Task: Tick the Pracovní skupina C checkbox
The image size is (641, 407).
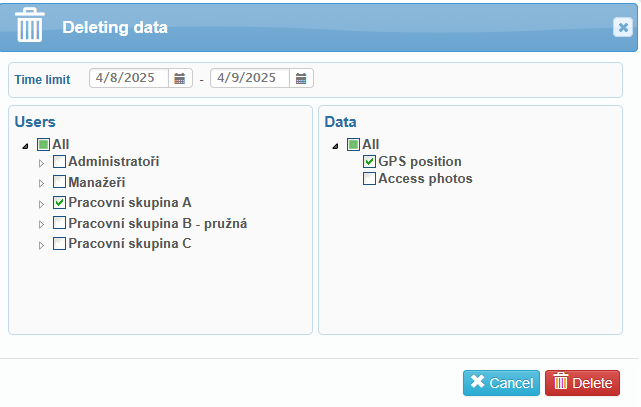Action: [x=59, y=244]
